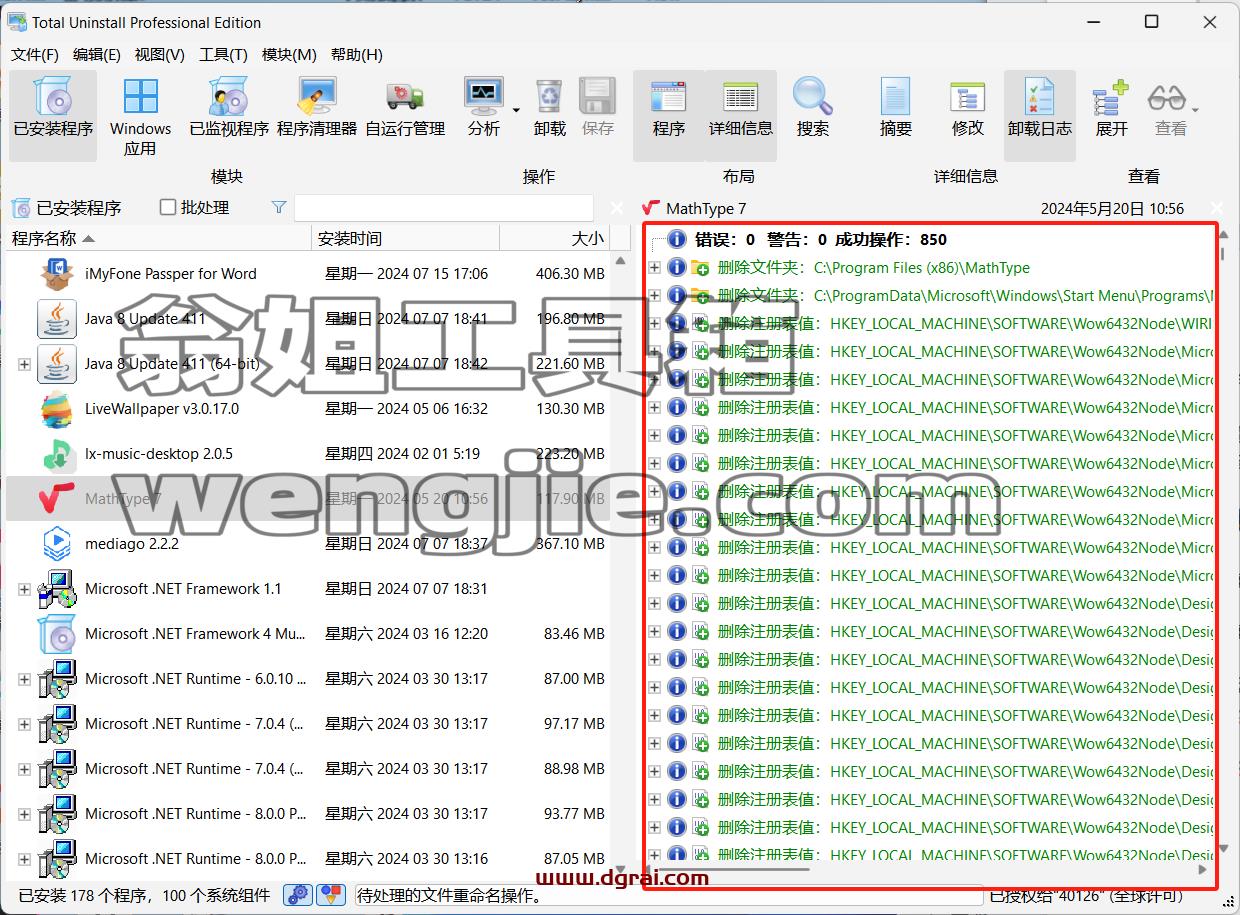Click the filter funnel icon

tap(279, 207)
